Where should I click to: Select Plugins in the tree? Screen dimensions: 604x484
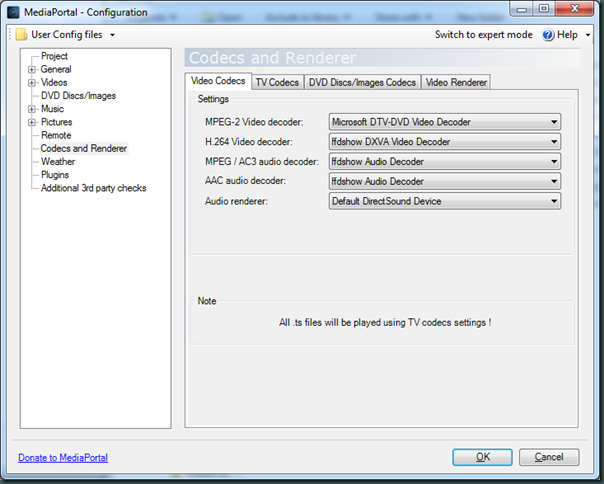tap(55, 175)
